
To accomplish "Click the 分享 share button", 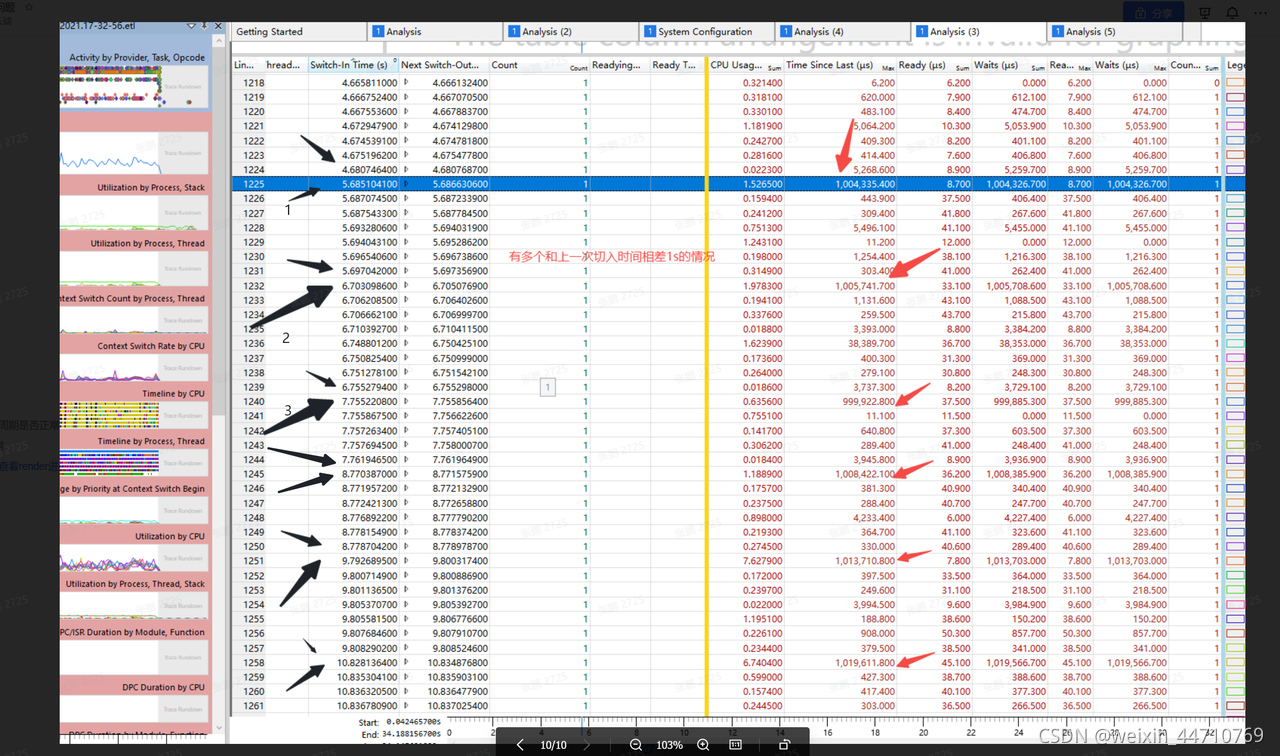I will coord(1154,13).
